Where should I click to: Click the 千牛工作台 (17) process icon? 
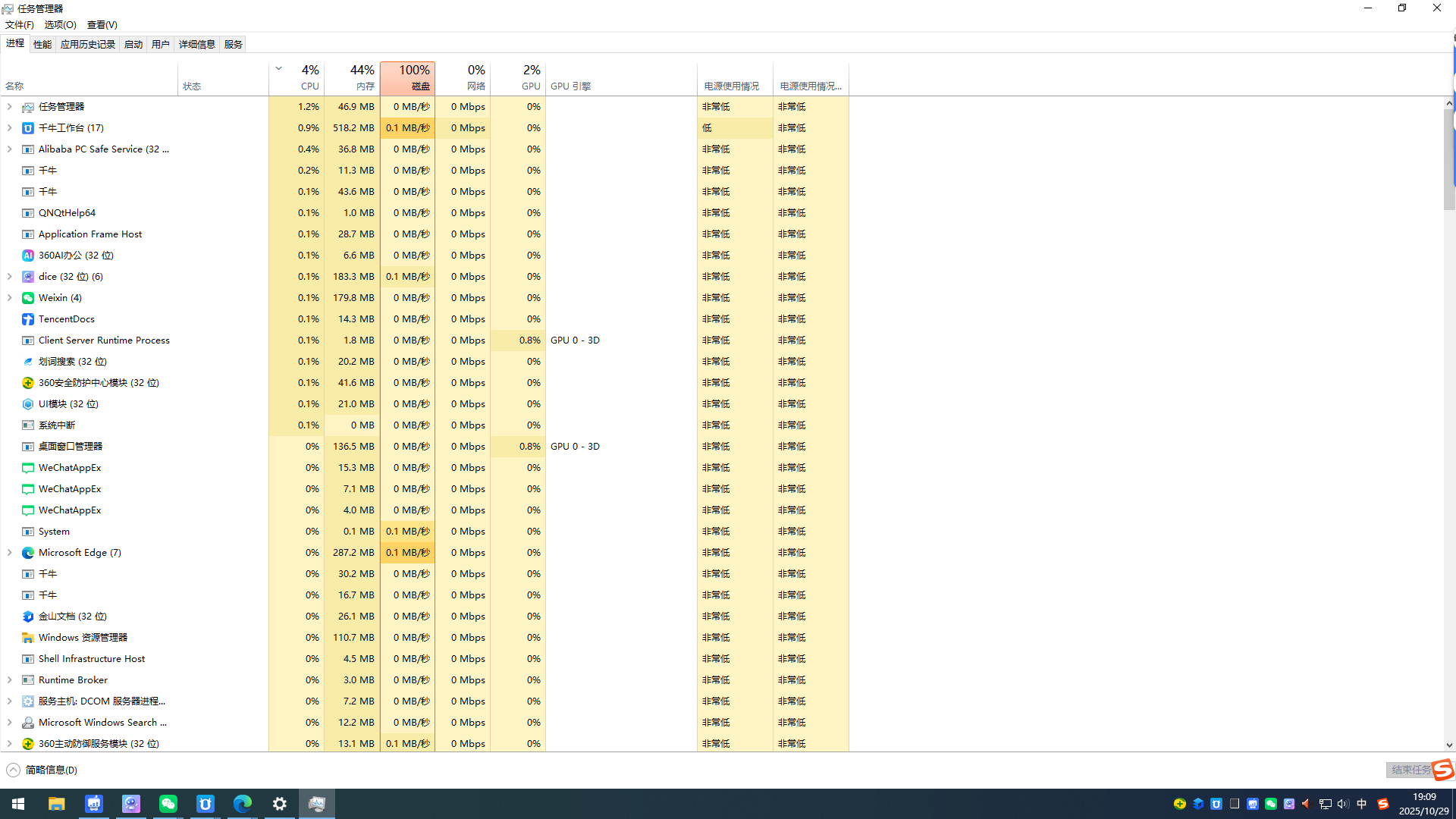(28, 128)
